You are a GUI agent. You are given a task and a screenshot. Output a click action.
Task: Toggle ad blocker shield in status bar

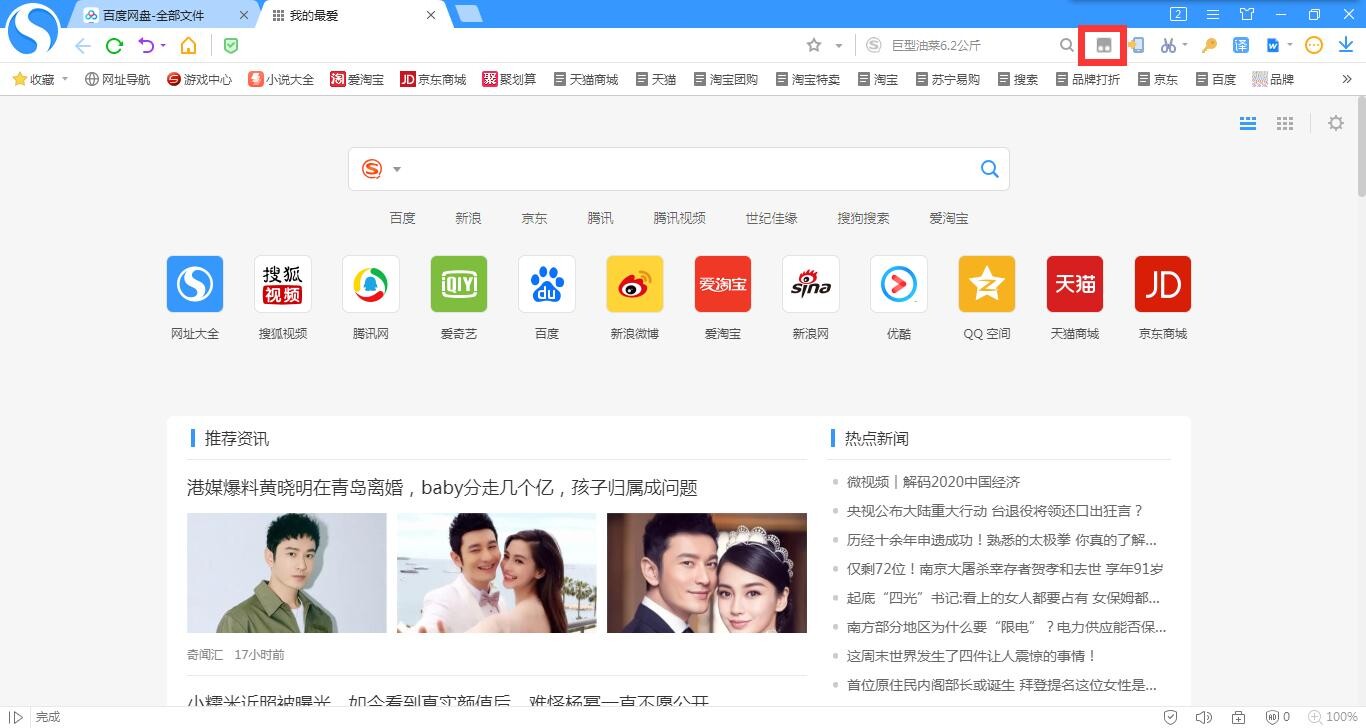click(x=1273, y=717)
